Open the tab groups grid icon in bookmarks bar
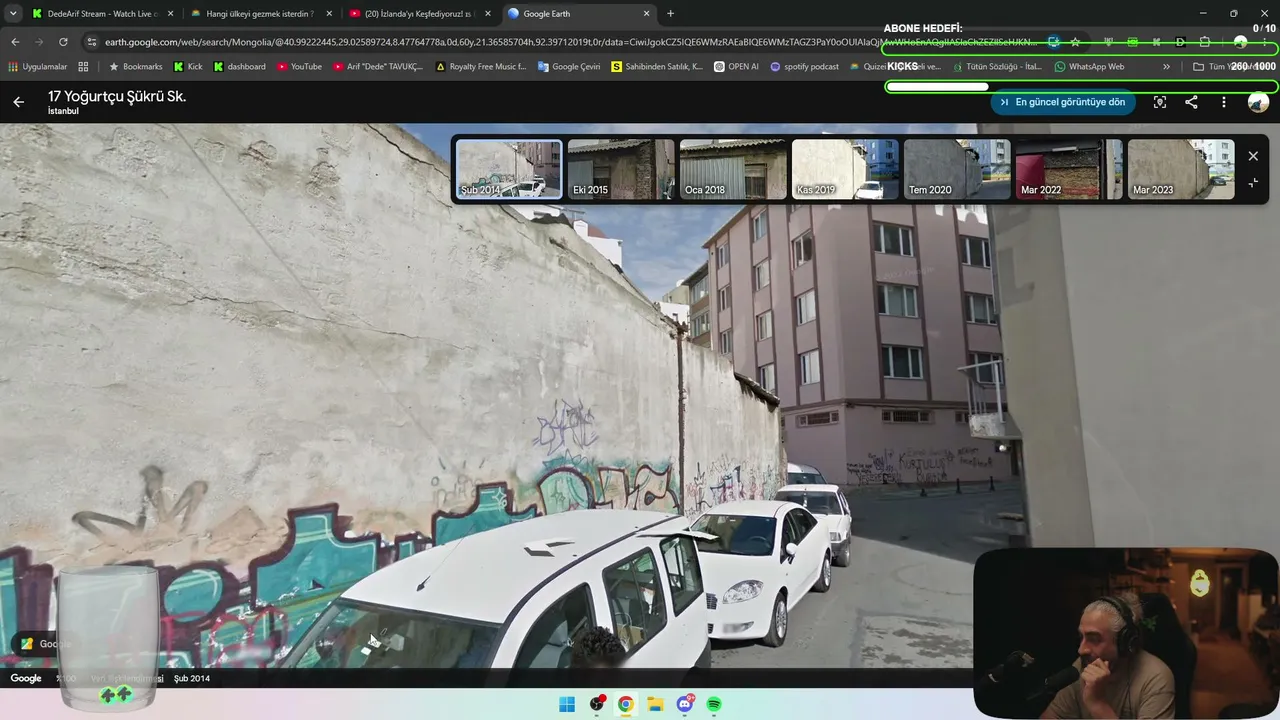Viewport: 1280px width, 720px height. pos(83,67)
